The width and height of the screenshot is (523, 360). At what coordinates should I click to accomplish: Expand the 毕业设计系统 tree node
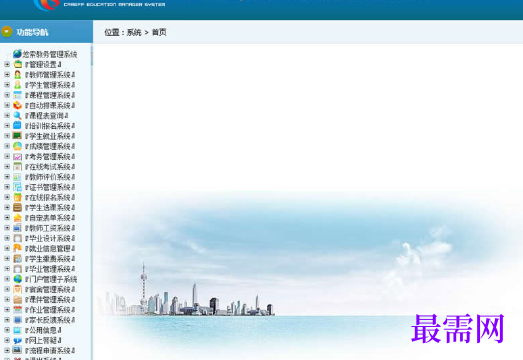coord(7,238)
